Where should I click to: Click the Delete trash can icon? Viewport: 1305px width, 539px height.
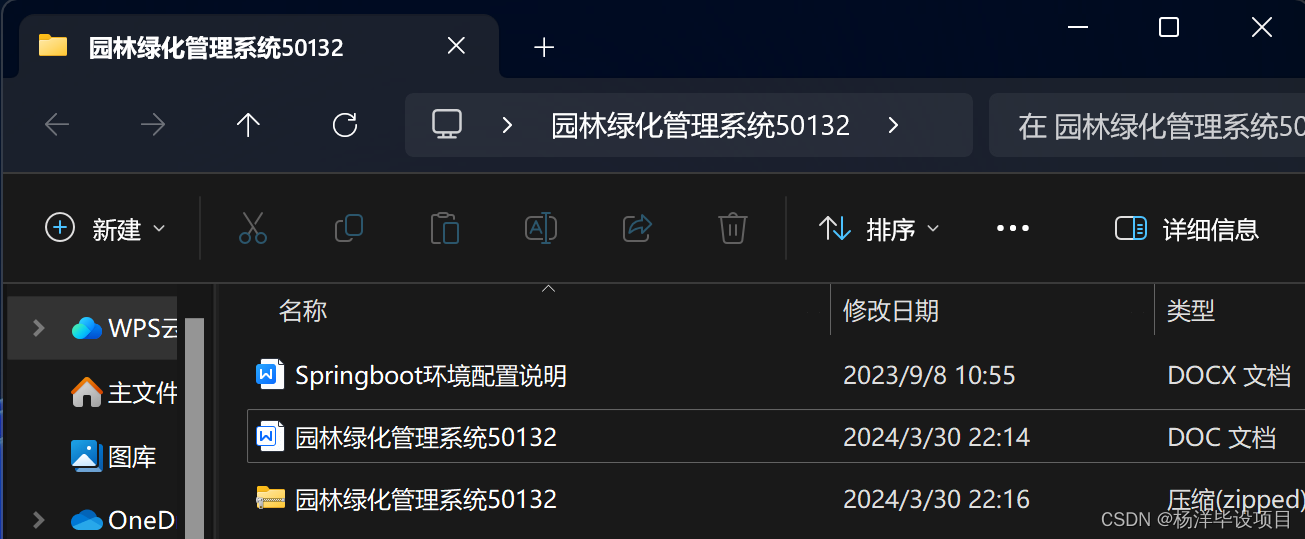click(733, 229)
